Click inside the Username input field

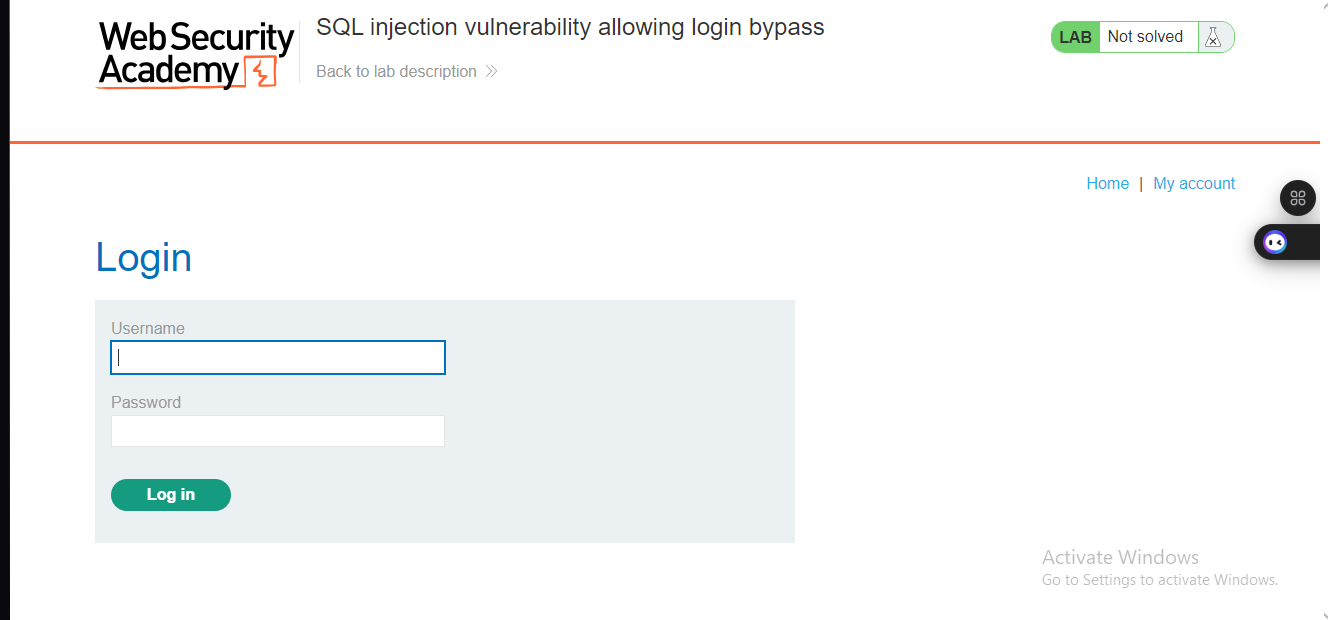(x=277, y=357)
